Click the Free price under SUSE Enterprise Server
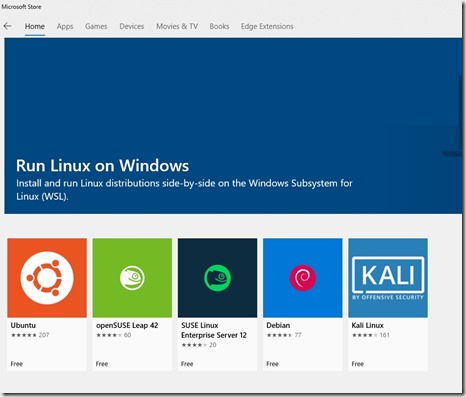This screenshot has height=397, width=466. [x=187, y=364]
